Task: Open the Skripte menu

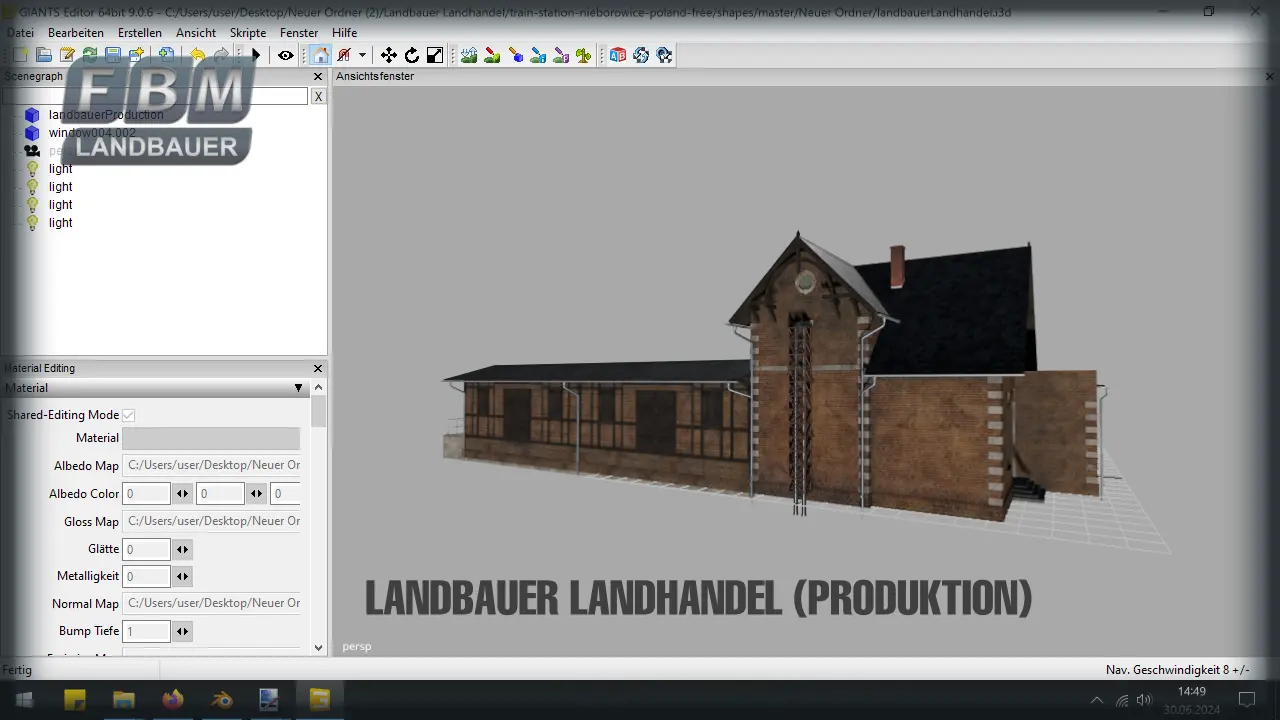Action: [248, 33]
